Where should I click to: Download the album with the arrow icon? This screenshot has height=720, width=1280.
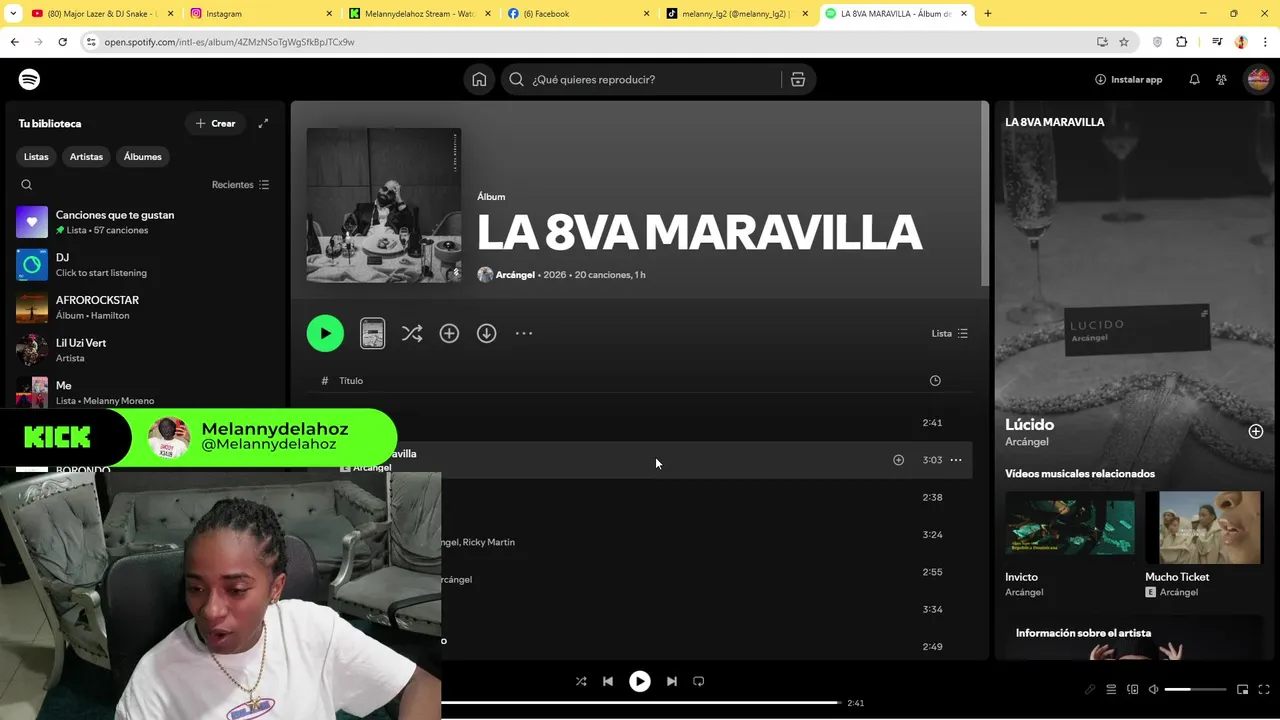point(486,333)
